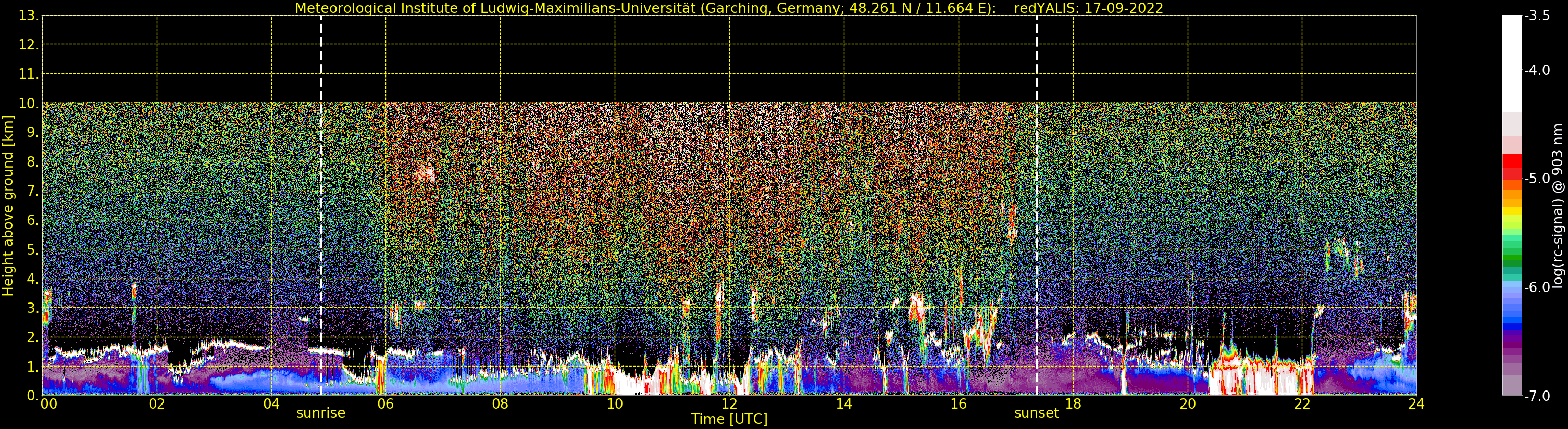This screenshot has height=429, width=1568.
Task: Click the '04' tick on the time axis
Action: 271,404
